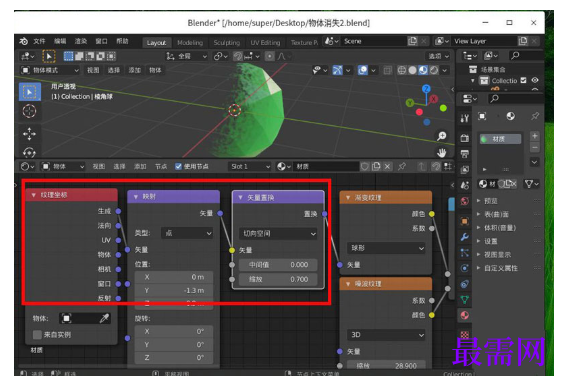The image size is (564, 383).
Task: Click the hand pan view icon
Action: [442, 153]
